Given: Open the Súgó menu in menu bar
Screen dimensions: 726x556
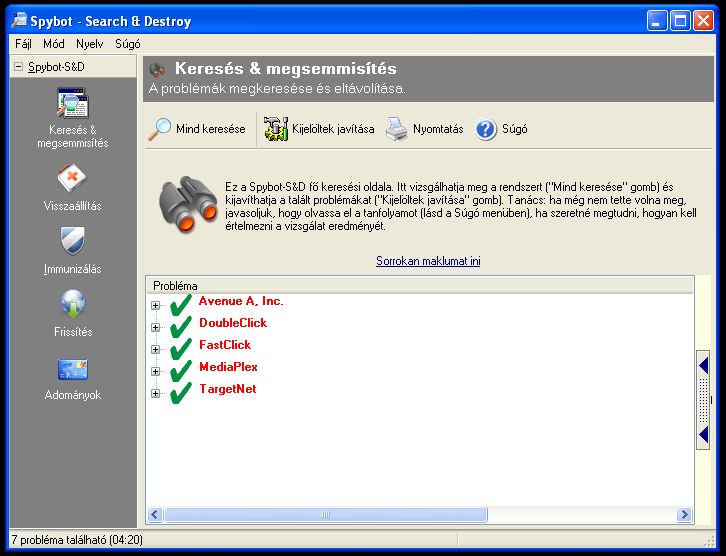Looking at the screenshot, I should [128, 44].
